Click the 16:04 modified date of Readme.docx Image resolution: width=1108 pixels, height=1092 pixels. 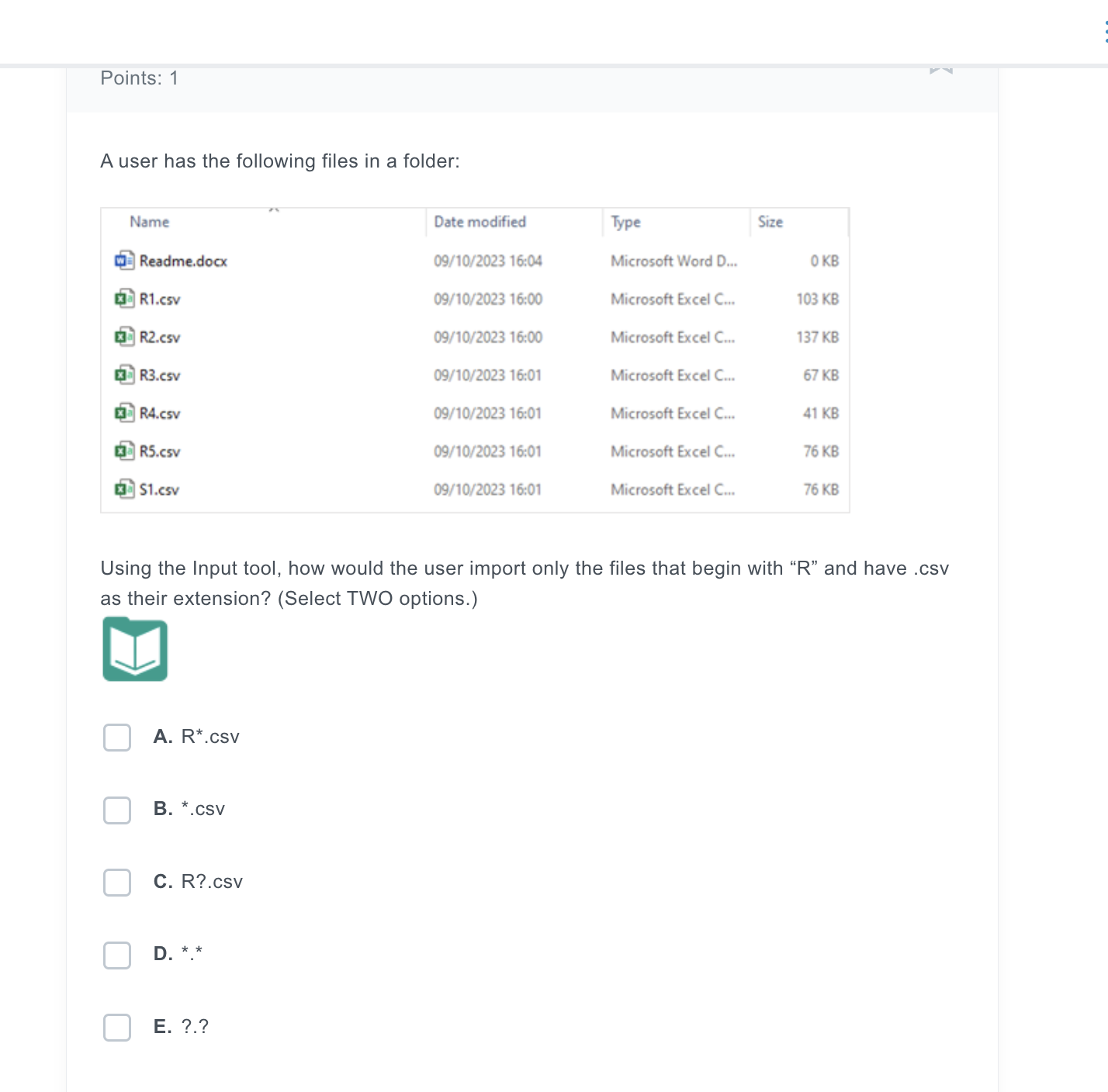tap(488, 261)
